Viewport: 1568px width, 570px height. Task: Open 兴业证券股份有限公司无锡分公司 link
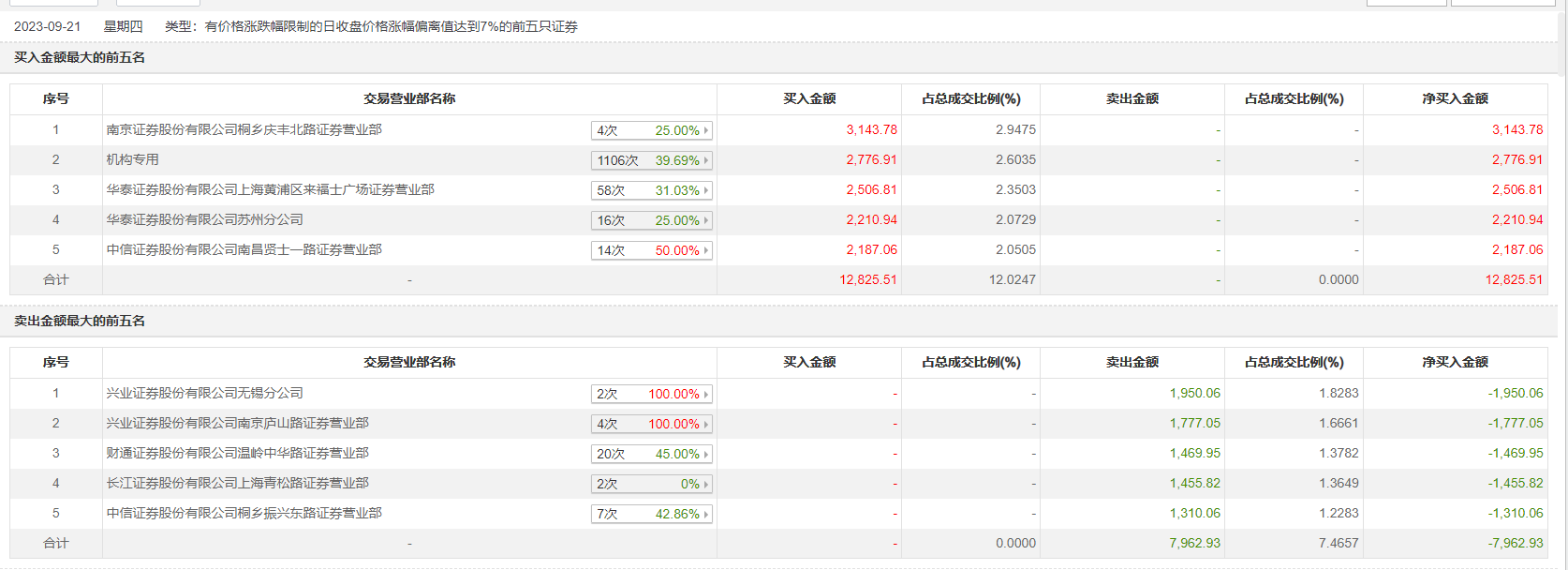204,394
